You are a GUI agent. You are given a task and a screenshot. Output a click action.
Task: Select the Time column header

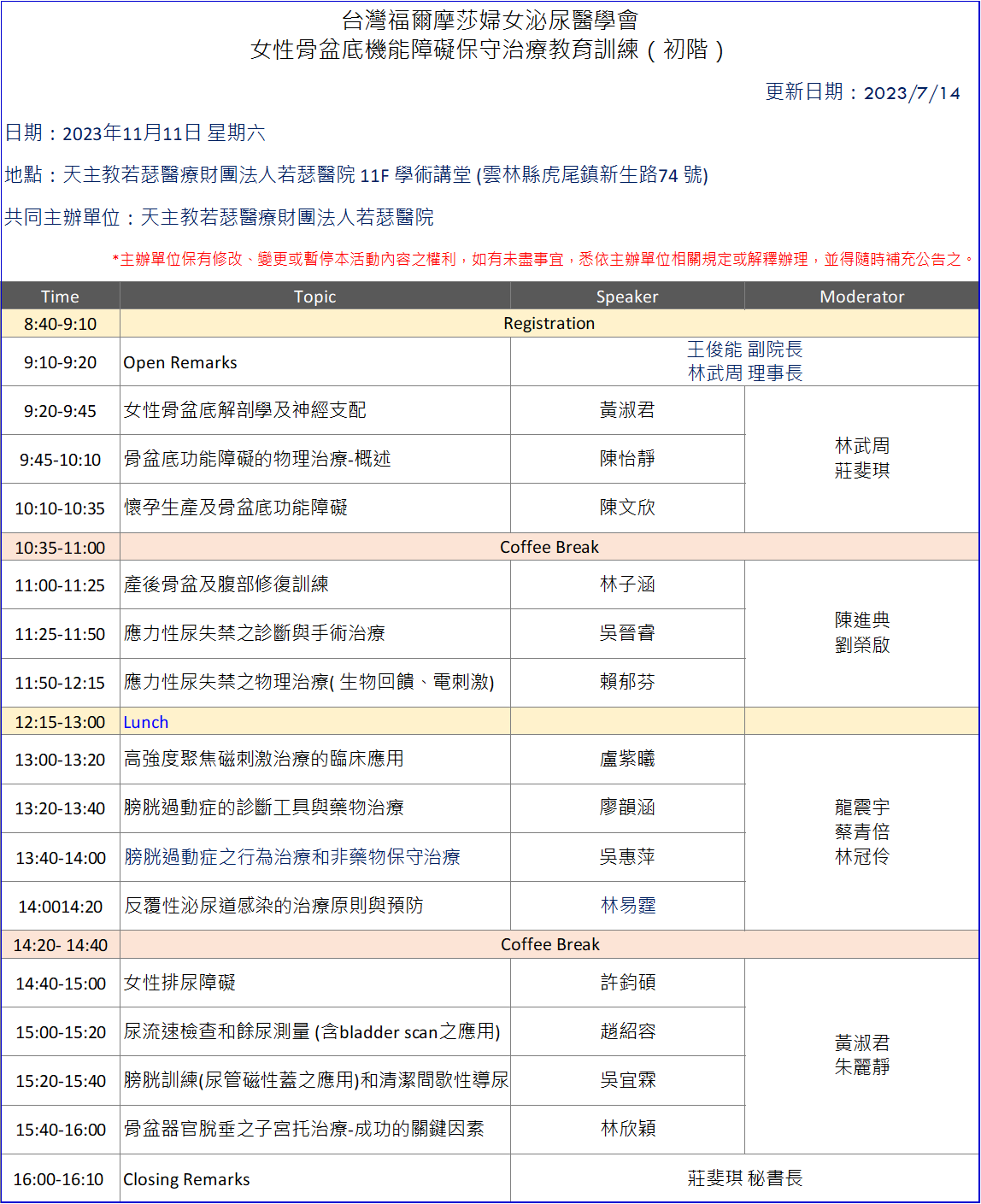[x=60, y=297]
